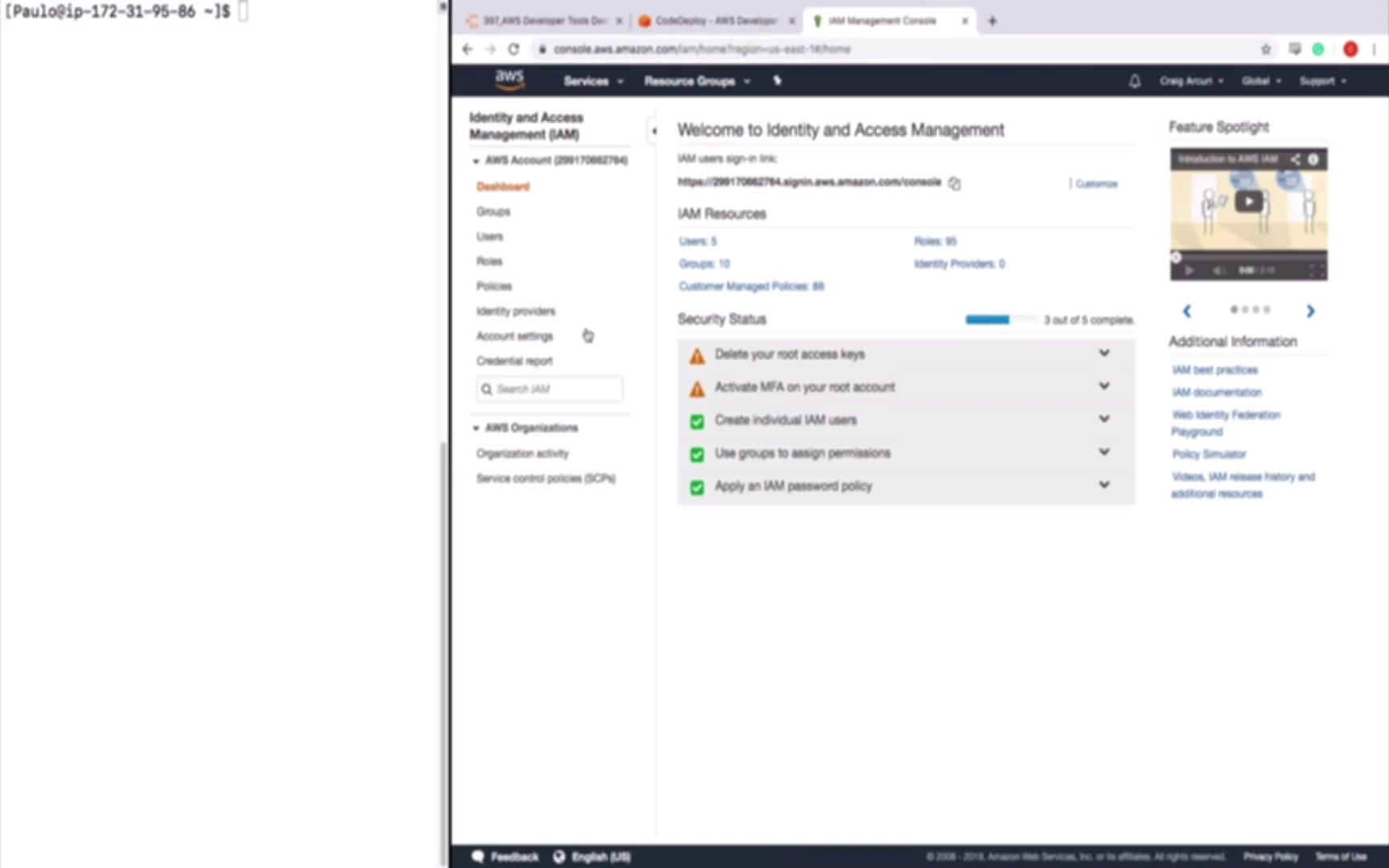Image resolution: width=1389 pixels, height=868 pixels.
Task: Collapse the AWS Organizations tree section
Action: pyautogui.click(x=476, y=428)
